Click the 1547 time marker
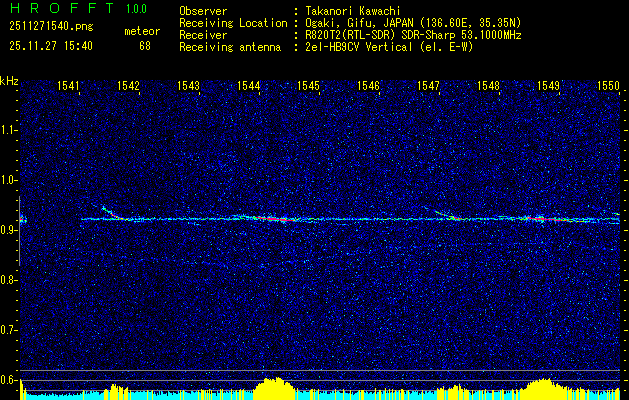This screenshot has height=400, width=629. [x=429, y=85]
